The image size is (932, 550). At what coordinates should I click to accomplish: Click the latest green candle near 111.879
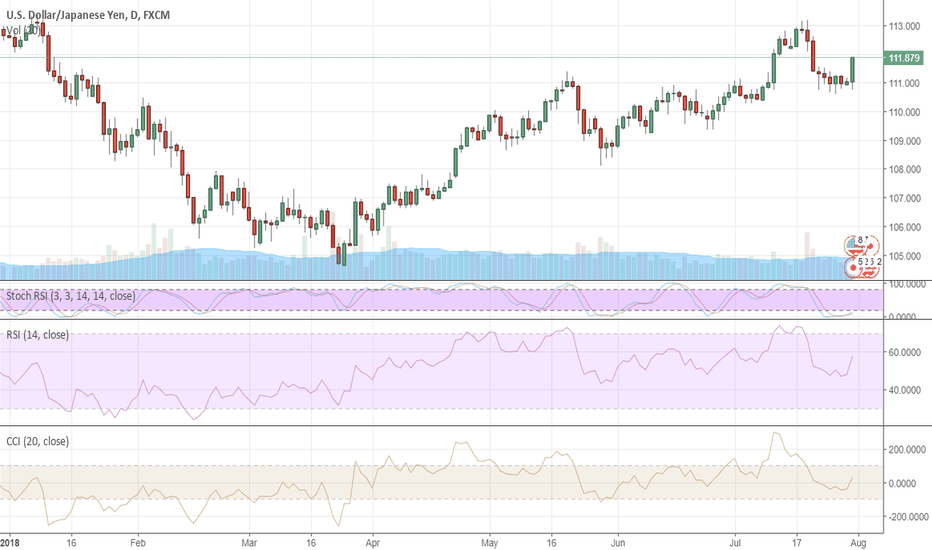(852, 70)
